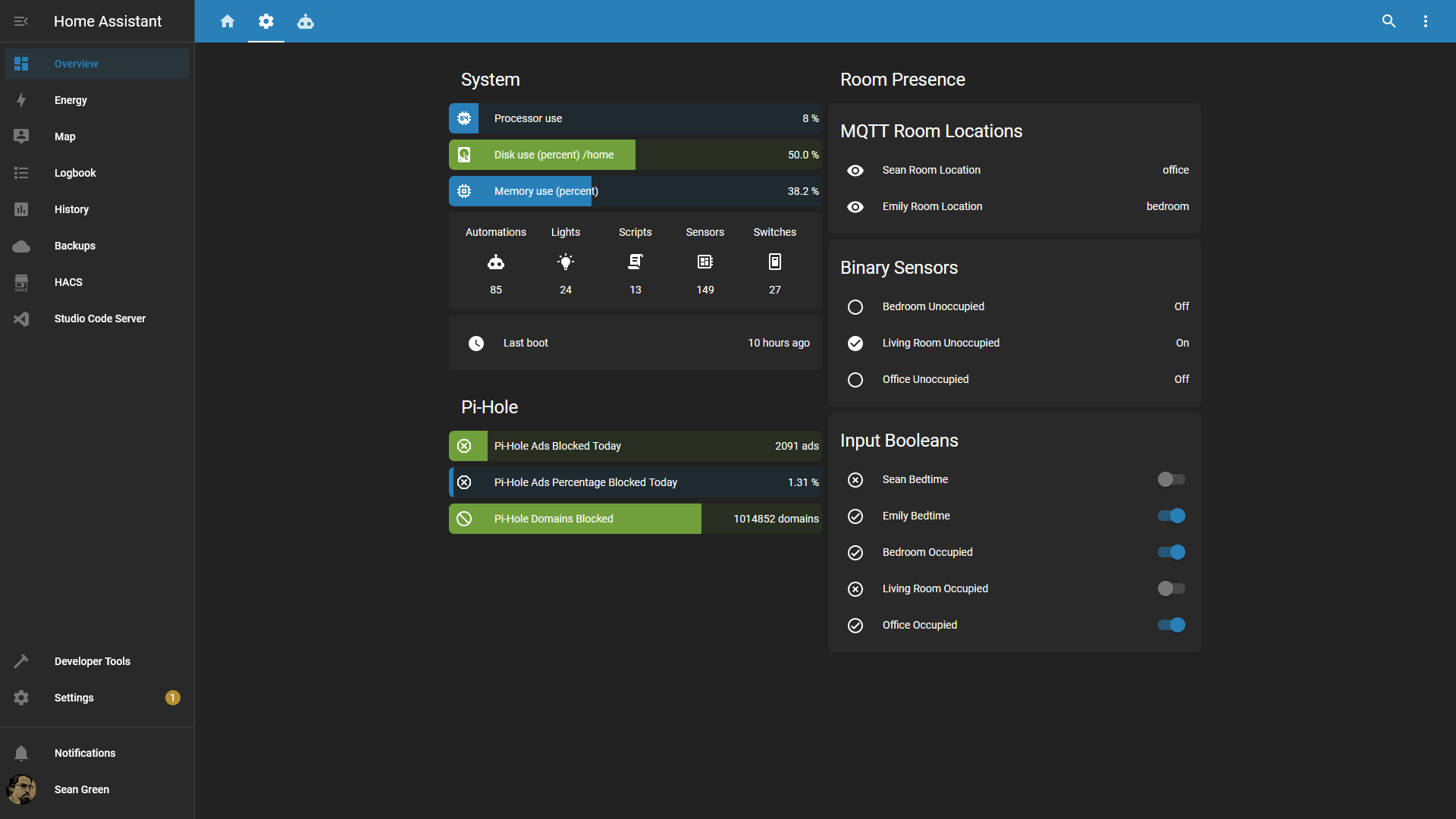Disable Office Occupied switch

coord(1172,625)
